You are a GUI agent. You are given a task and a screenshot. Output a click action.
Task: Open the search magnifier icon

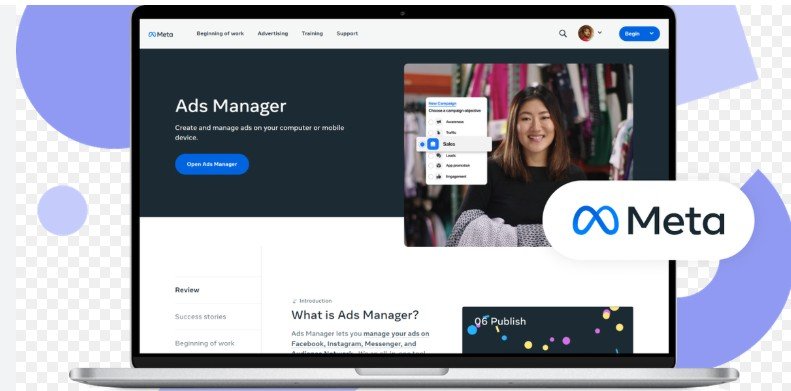coord(562,34)
